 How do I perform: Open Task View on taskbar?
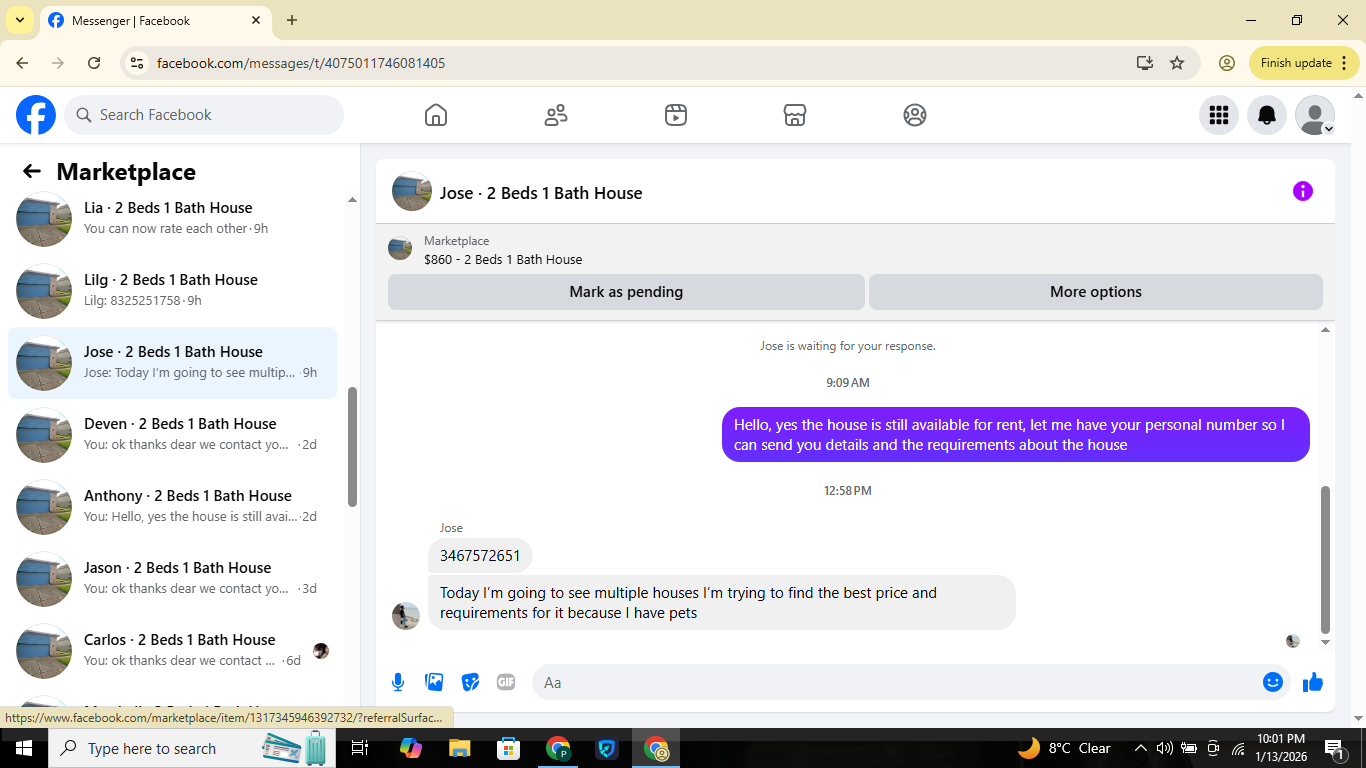pos(361,748)
